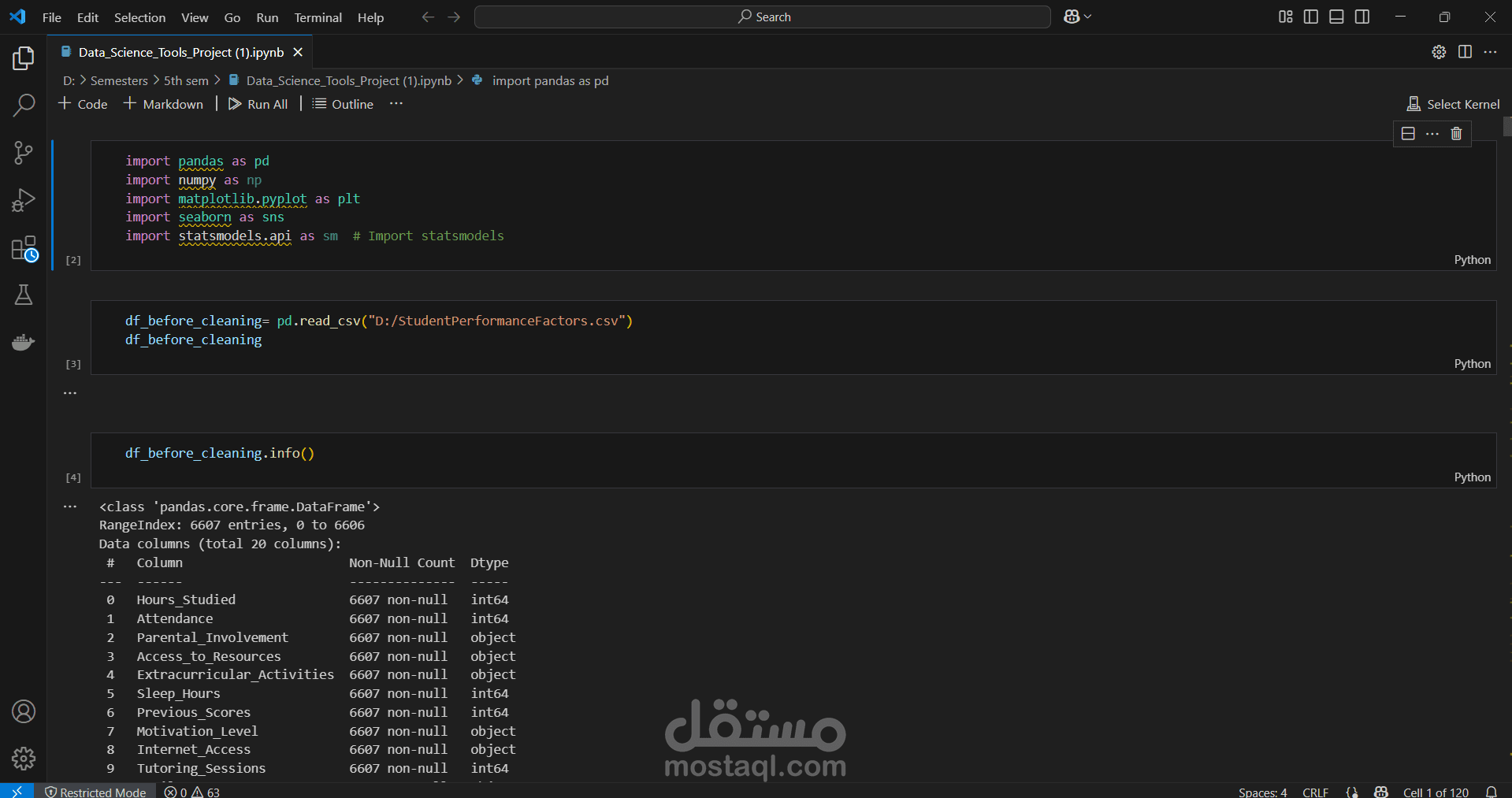
Task: Open the Docker view
Action: coord(24,342)
